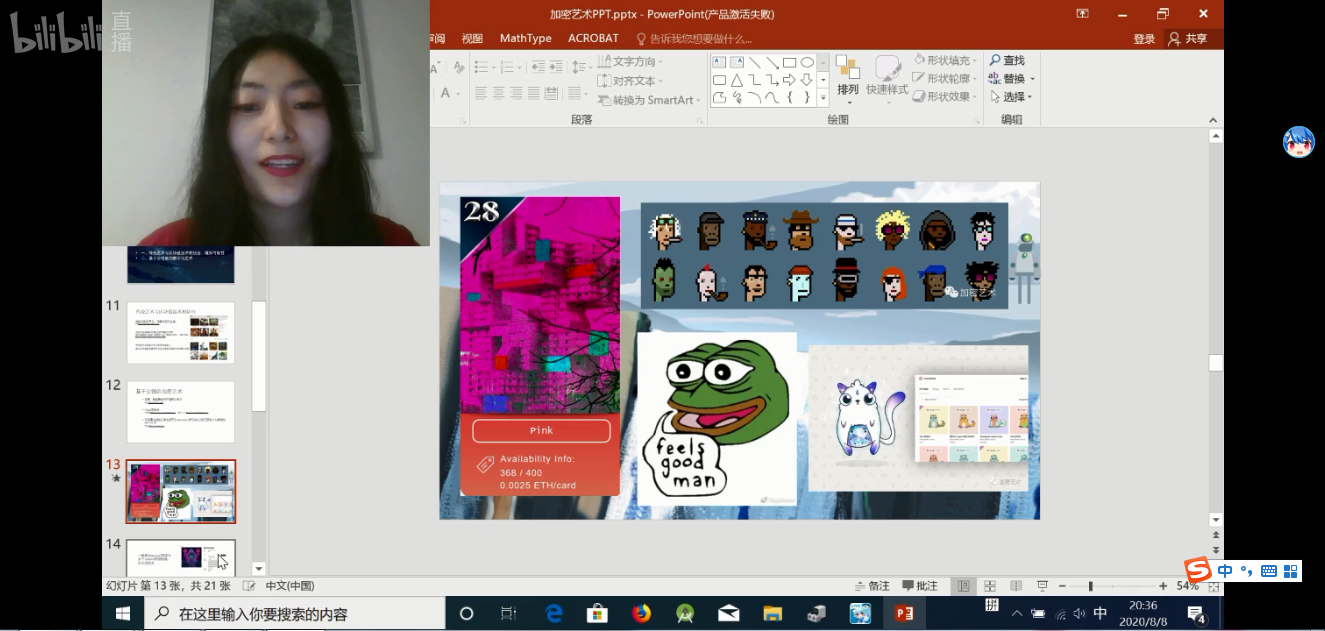Image resolution: width=1325 pixels, height=631 pixels.
Task: Open Firefox from taskbar
Action: click(641, 613)
